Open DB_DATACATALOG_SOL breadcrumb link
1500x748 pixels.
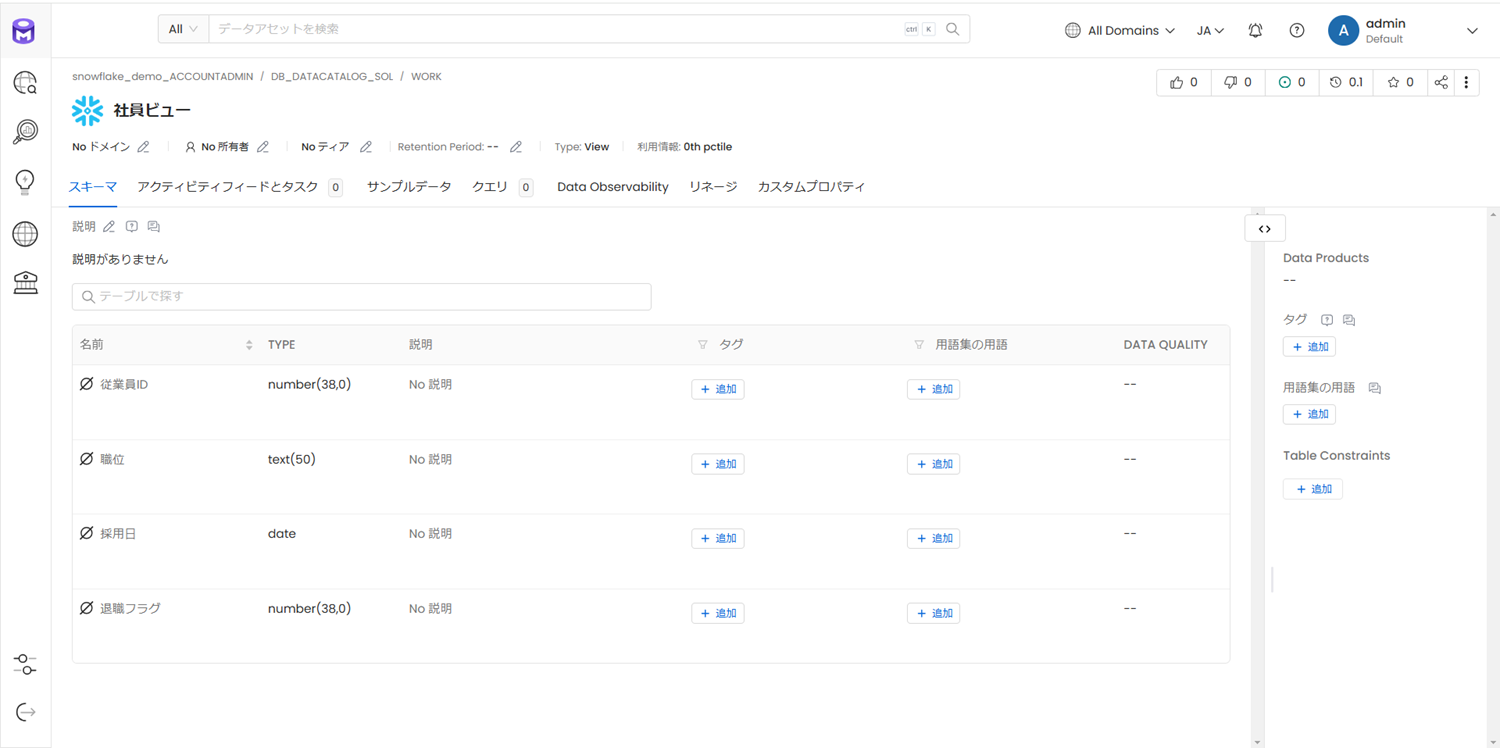[x=332, y=77]
